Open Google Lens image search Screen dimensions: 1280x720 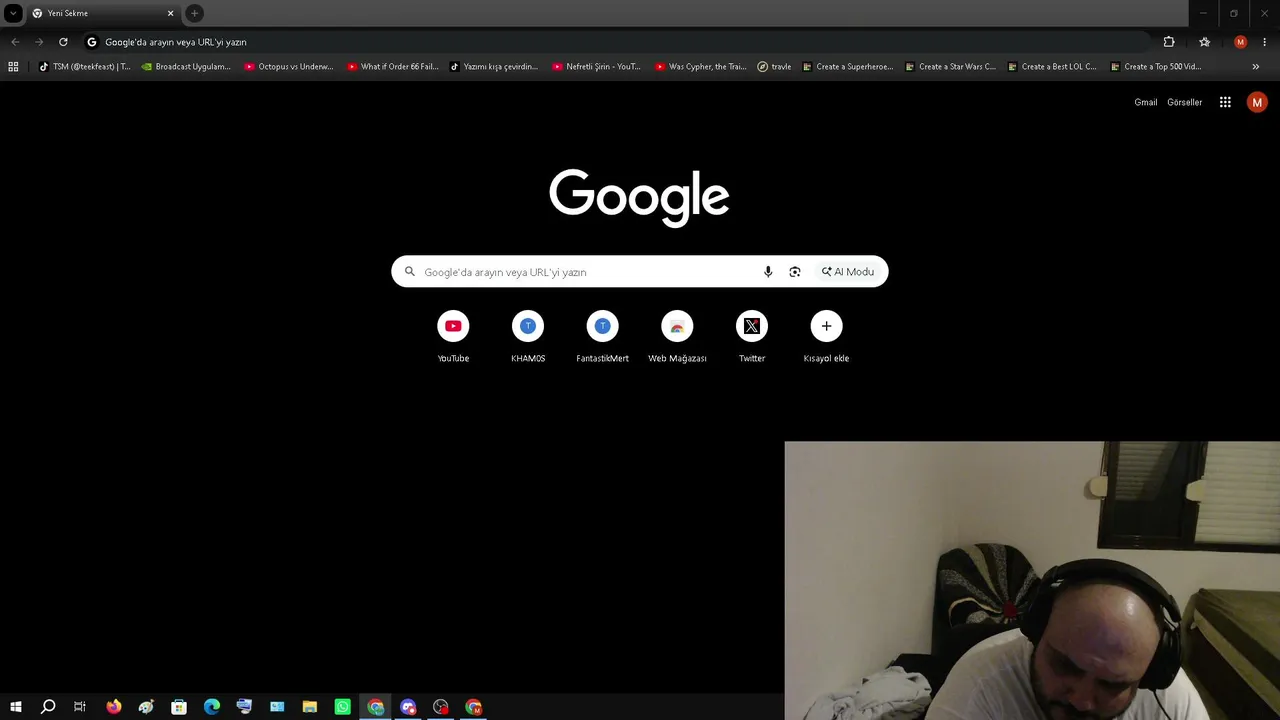click(795, 272)
